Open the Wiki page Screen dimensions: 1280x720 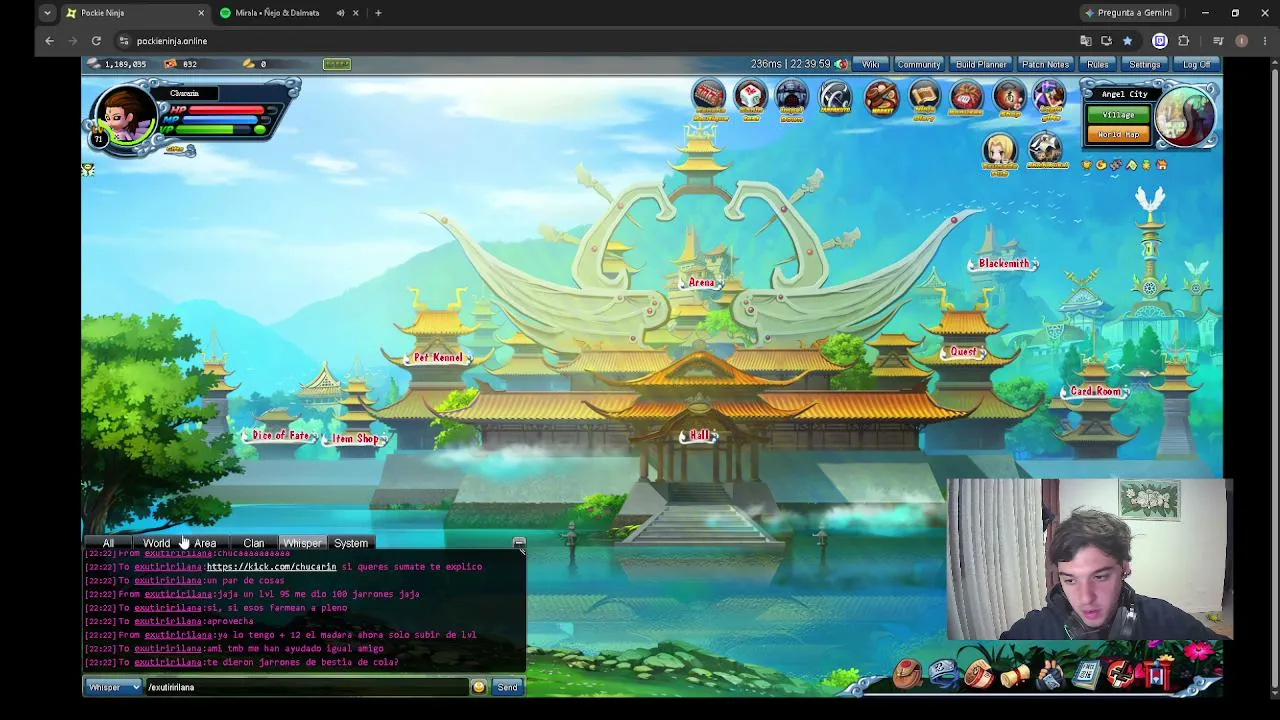870,64
